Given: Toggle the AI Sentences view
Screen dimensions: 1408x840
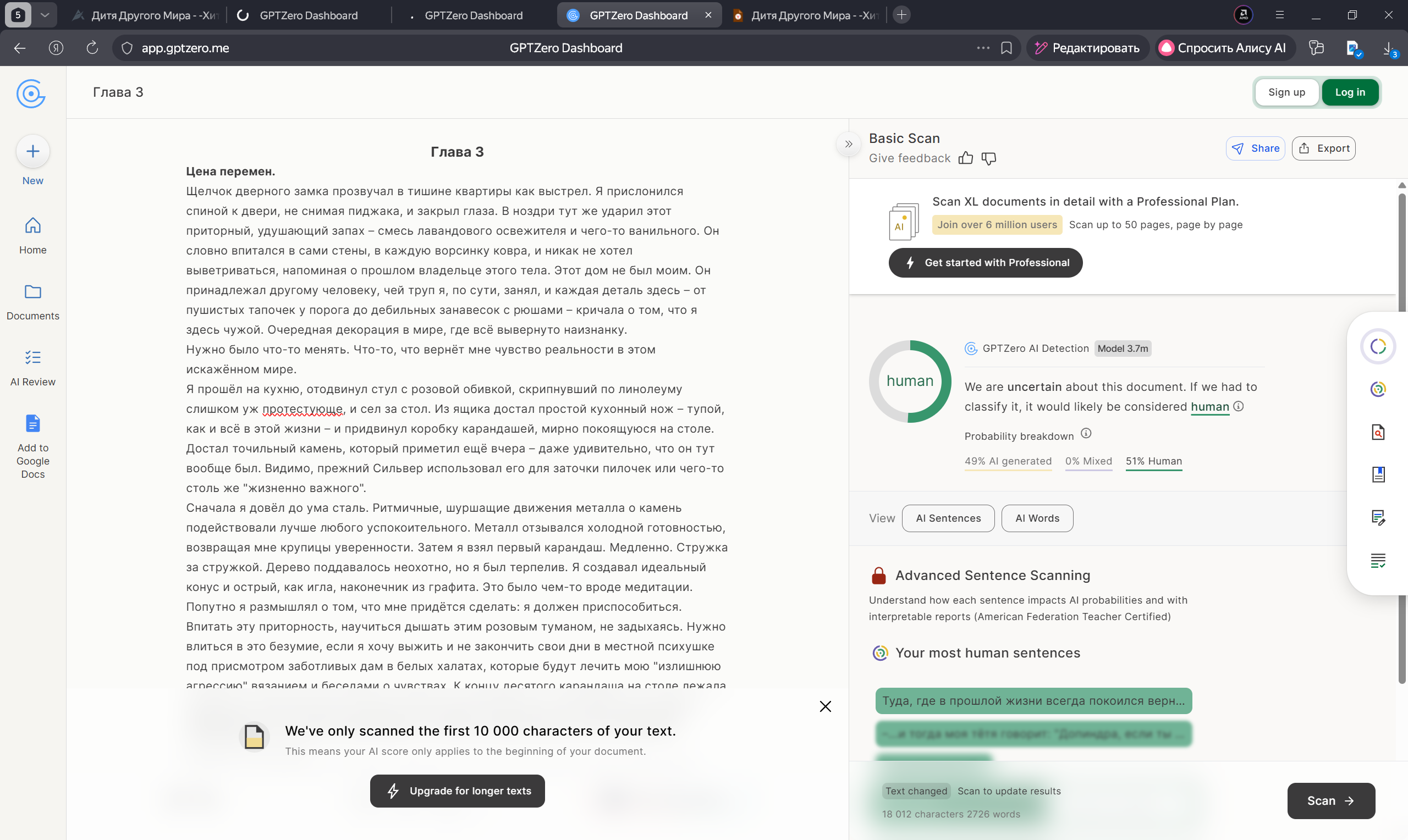Looking at the screenshot, I should 948,518.
